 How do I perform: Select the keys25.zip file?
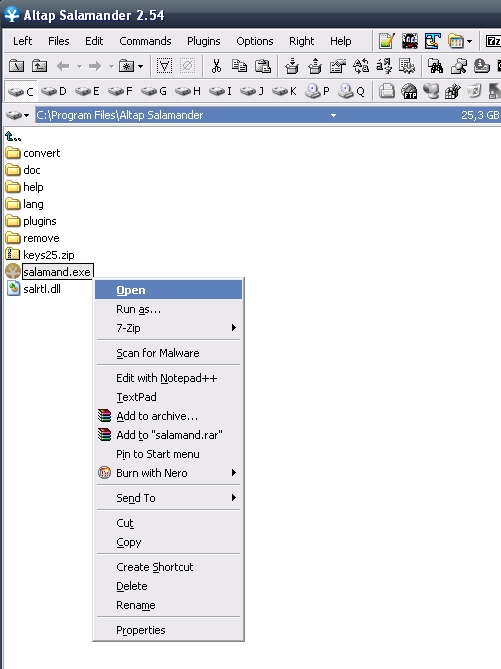point(40,255)
